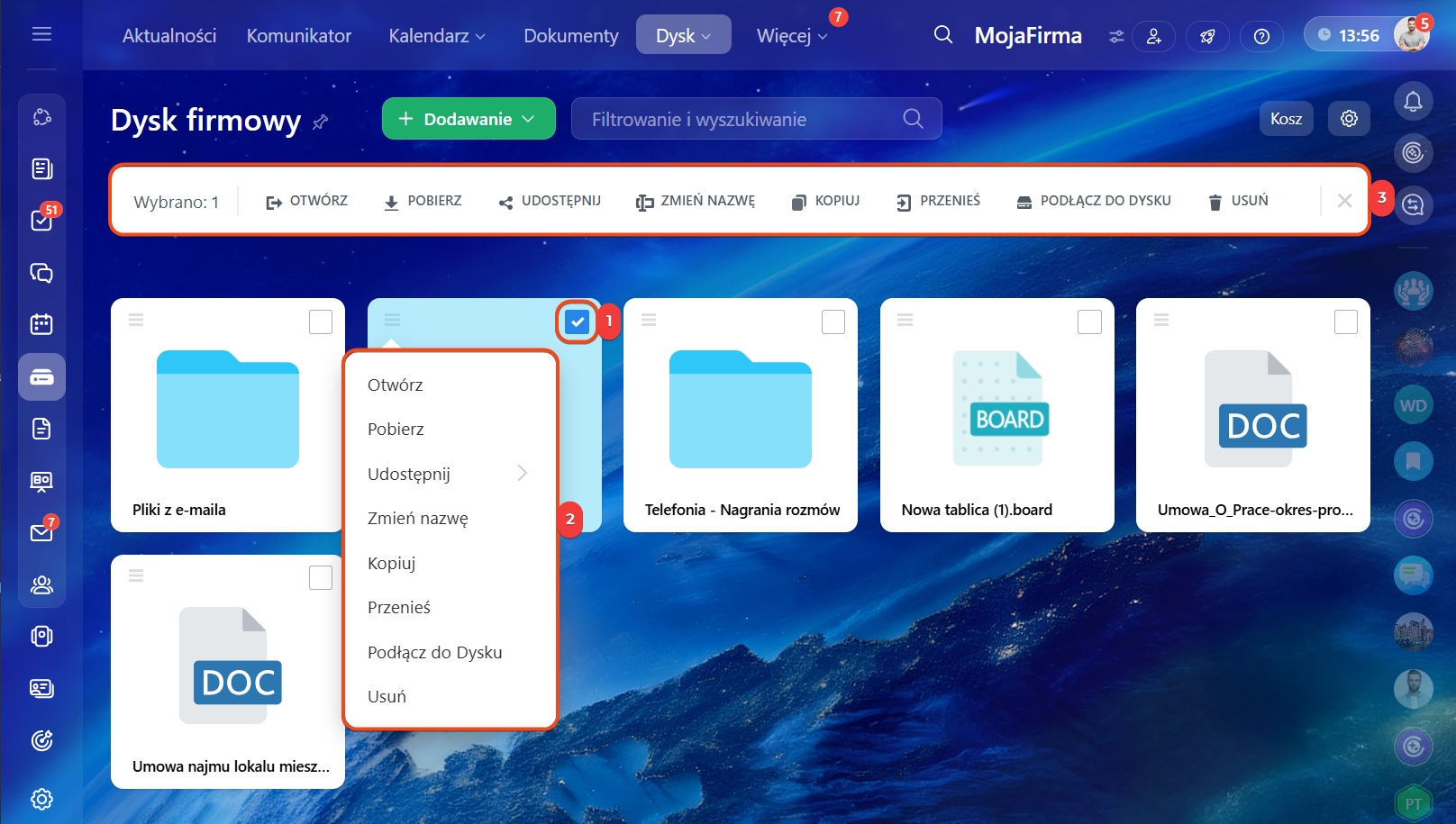Choose Zmień nazwę in the context menu
Image resolution: width=1456 pixels, height=824 pixels.
tap(418, 519)
